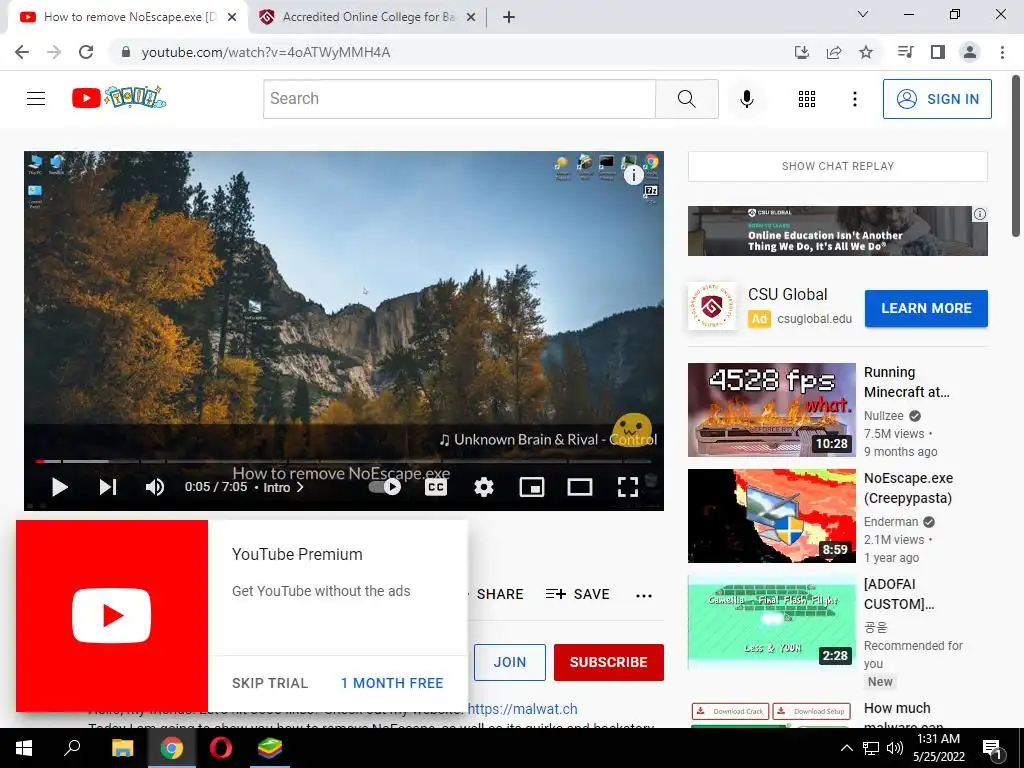Focus the YouTube search field
1024x768 pixels.
[x=459, y=99]
